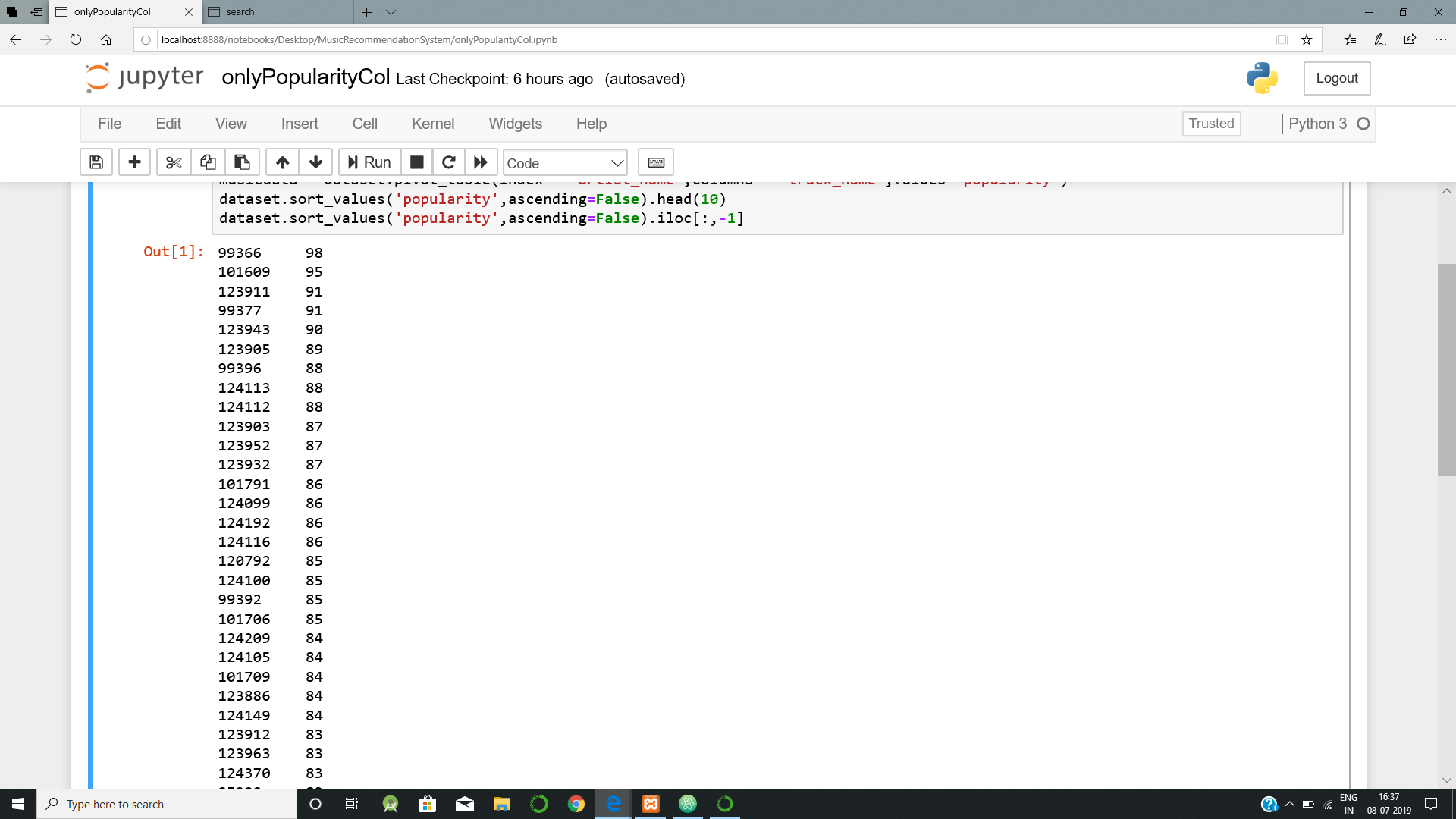Screen dimensions: 1456x819
Task: Cut selected cells with scissors icon
Action: (174, 162)
